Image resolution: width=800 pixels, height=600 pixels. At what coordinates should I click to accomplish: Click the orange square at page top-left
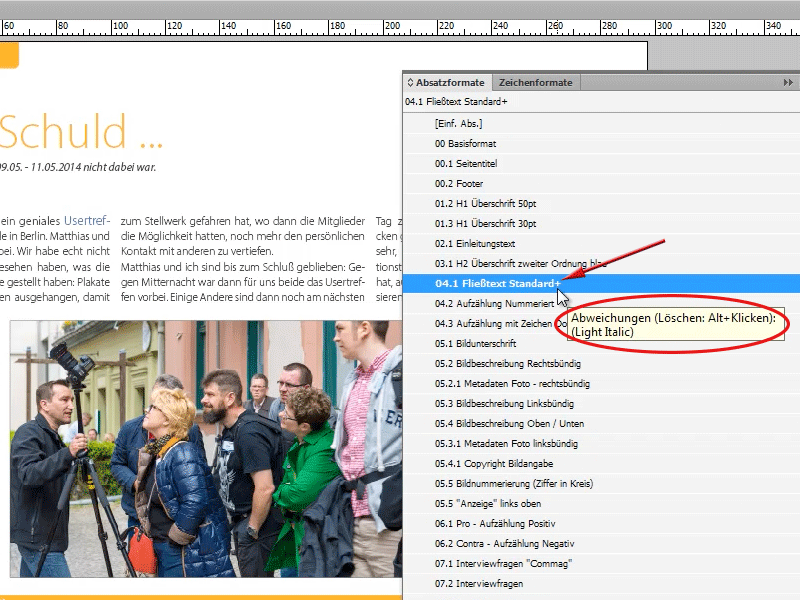click(9, 55)
